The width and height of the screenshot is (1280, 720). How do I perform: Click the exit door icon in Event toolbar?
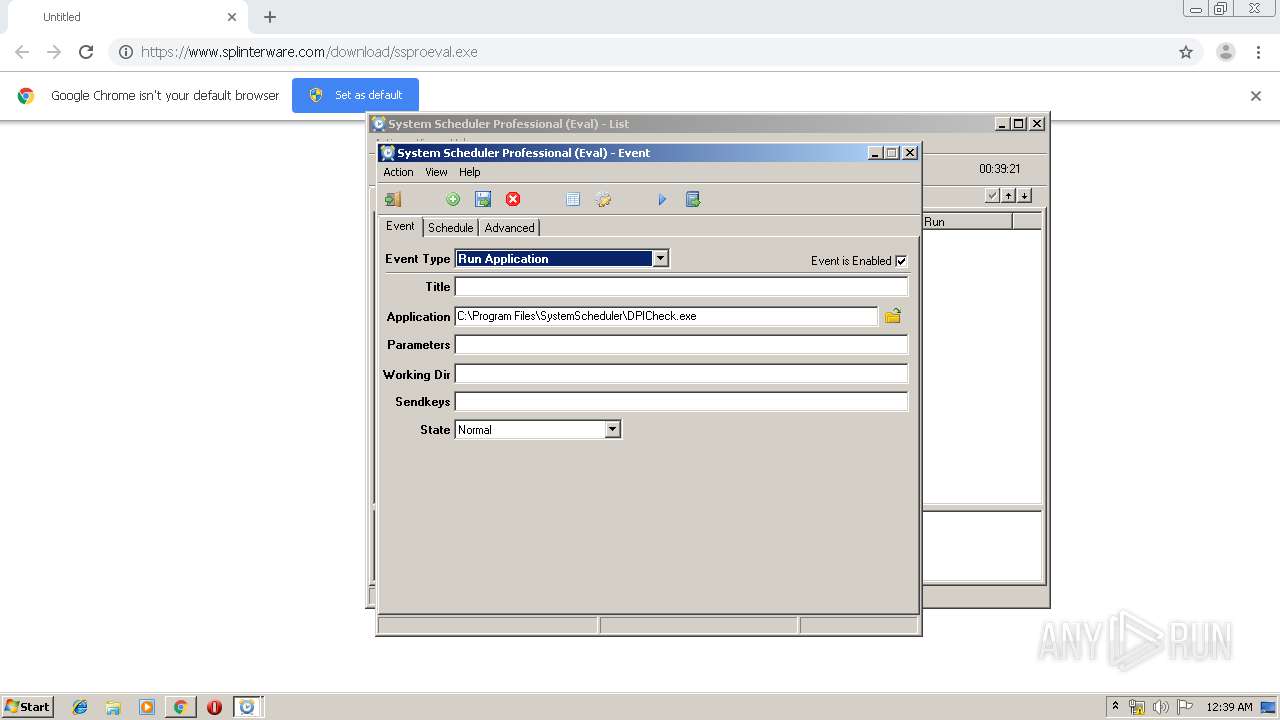click(x=393, y=199)
